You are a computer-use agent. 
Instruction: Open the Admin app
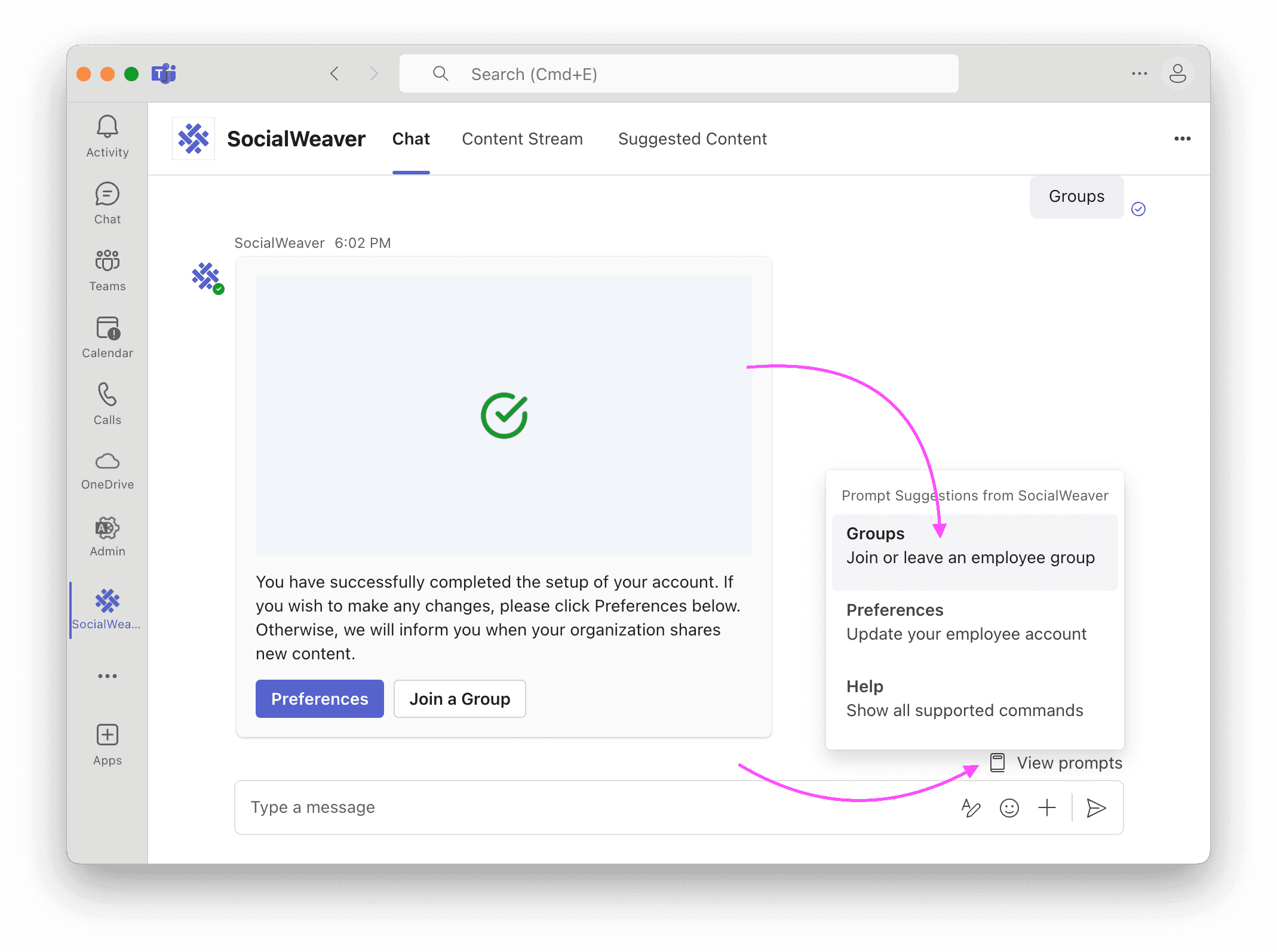tap(108, 537)
